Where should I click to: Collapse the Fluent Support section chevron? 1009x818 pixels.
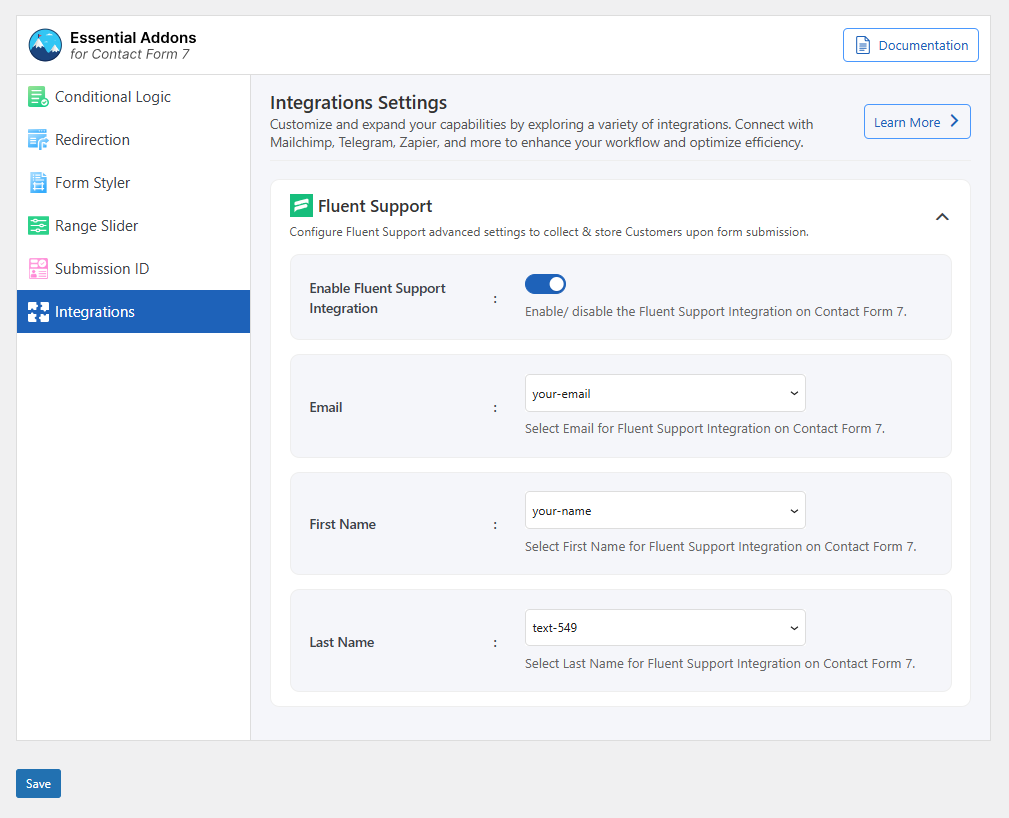point(942,217)
